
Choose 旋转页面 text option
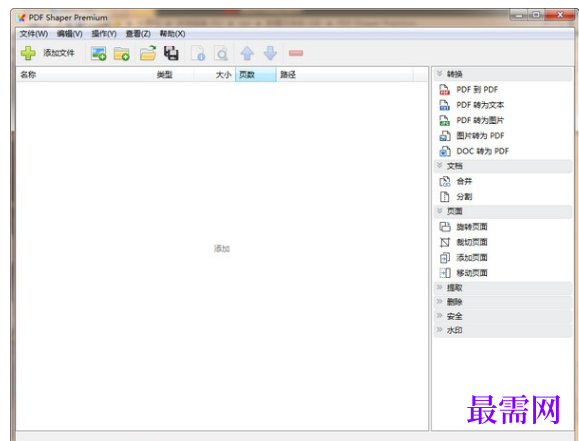click(472, 227)
